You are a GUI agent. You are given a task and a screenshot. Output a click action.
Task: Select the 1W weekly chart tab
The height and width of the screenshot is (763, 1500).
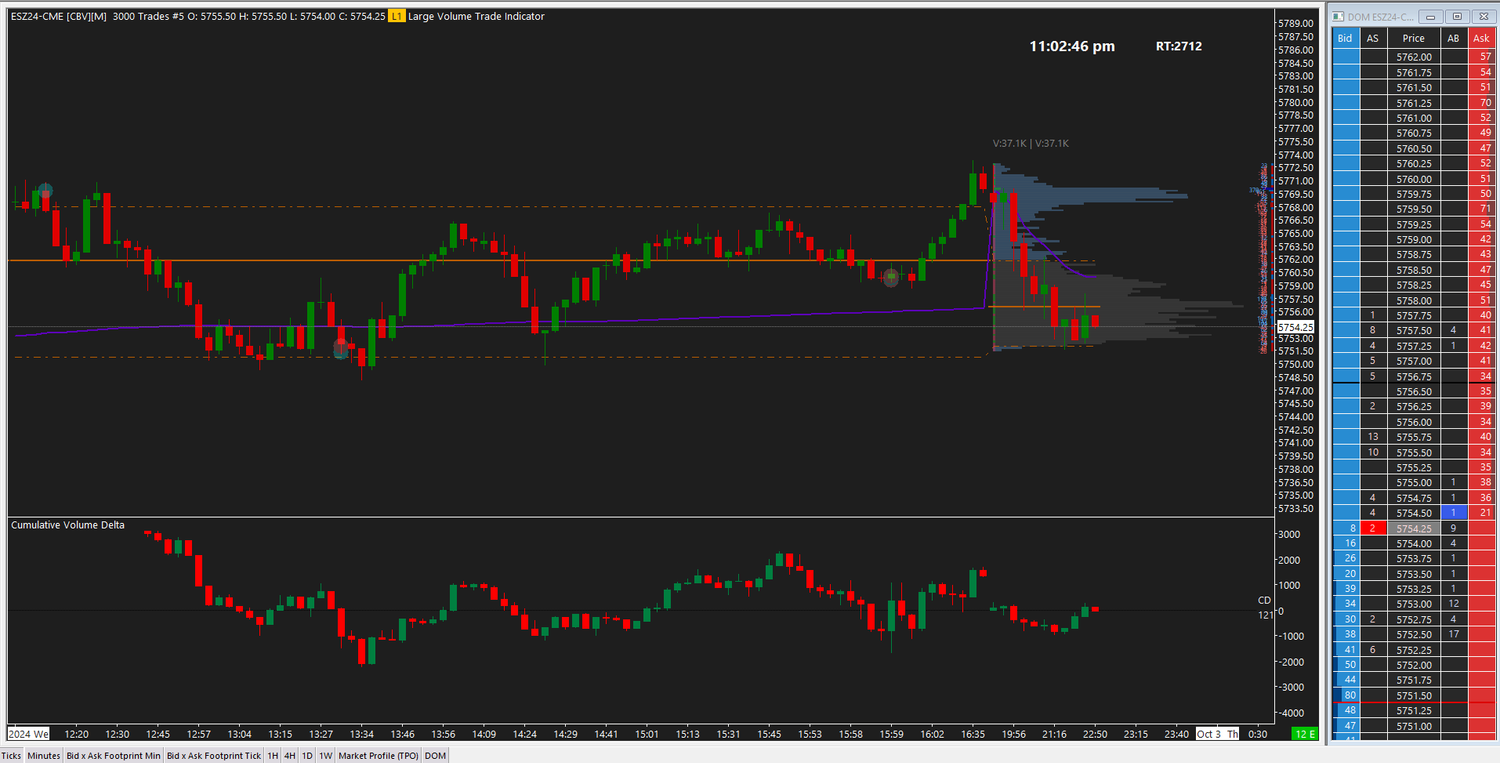pos(325,755)
